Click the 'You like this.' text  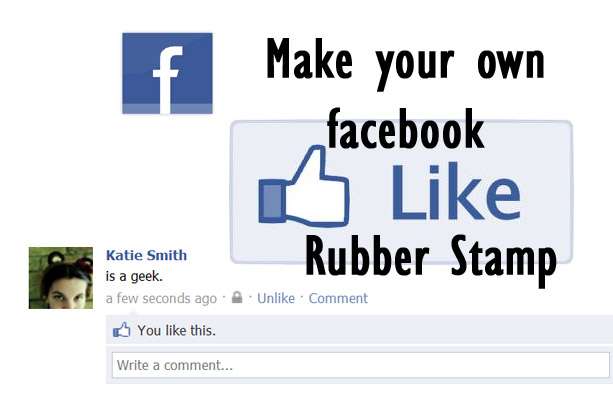[176, 331]
